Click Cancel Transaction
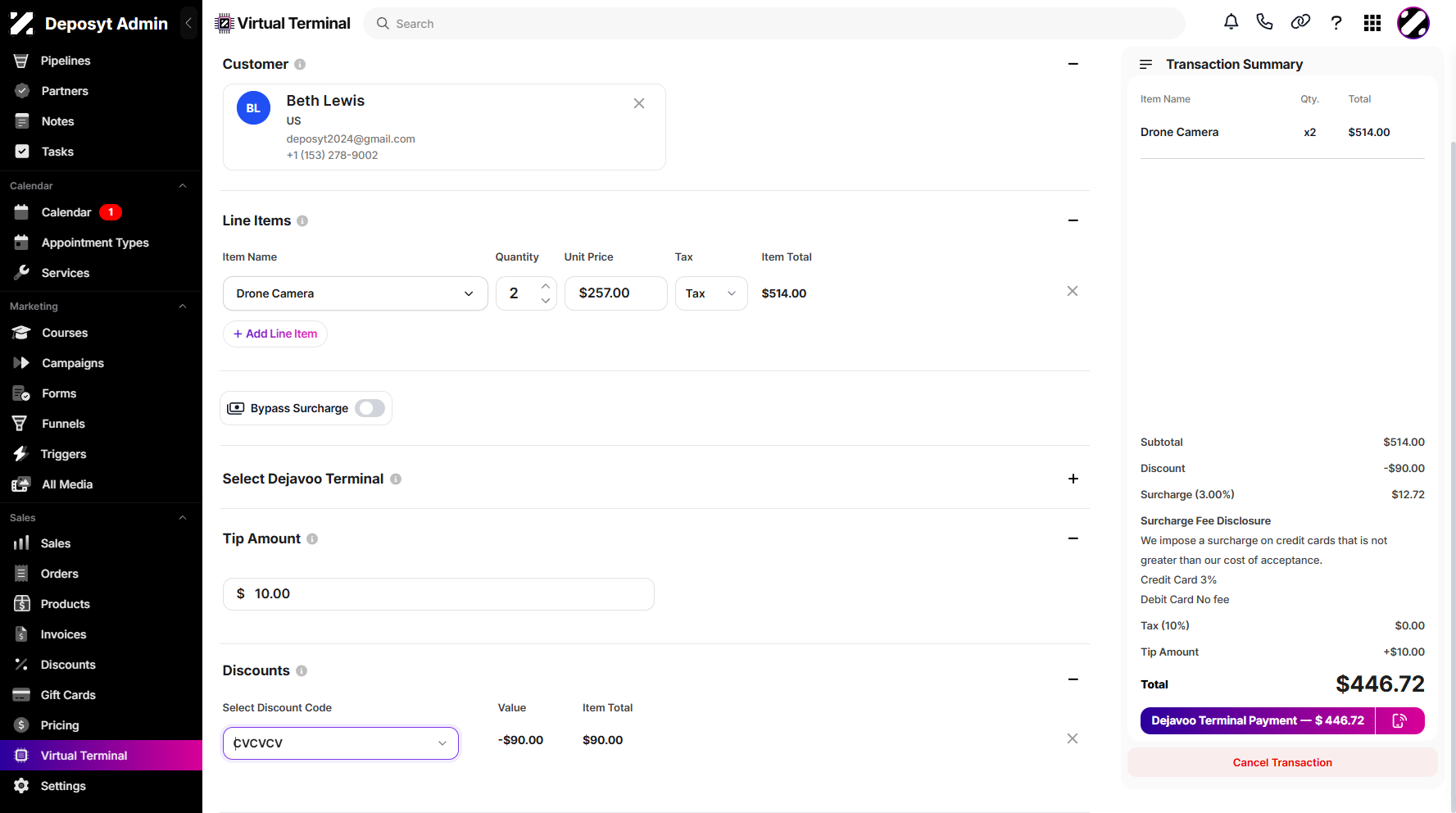The height and width of the screenshot is (813, 1456). tap(1282, 762)
